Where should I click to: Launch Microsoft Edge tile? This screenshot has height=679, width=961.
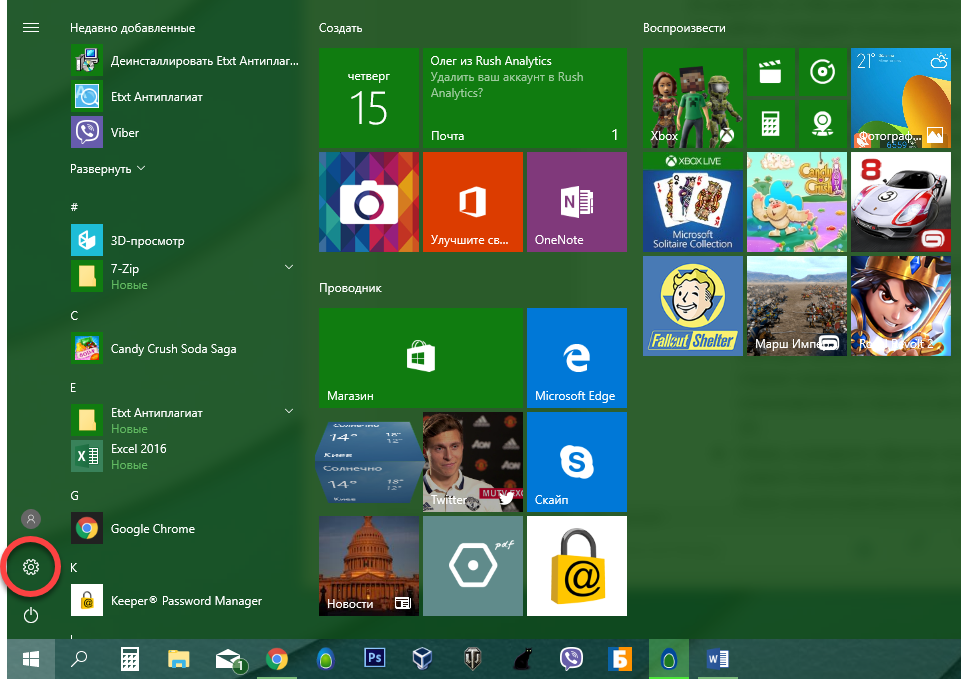pyautogui.click(x=576, y=357)
